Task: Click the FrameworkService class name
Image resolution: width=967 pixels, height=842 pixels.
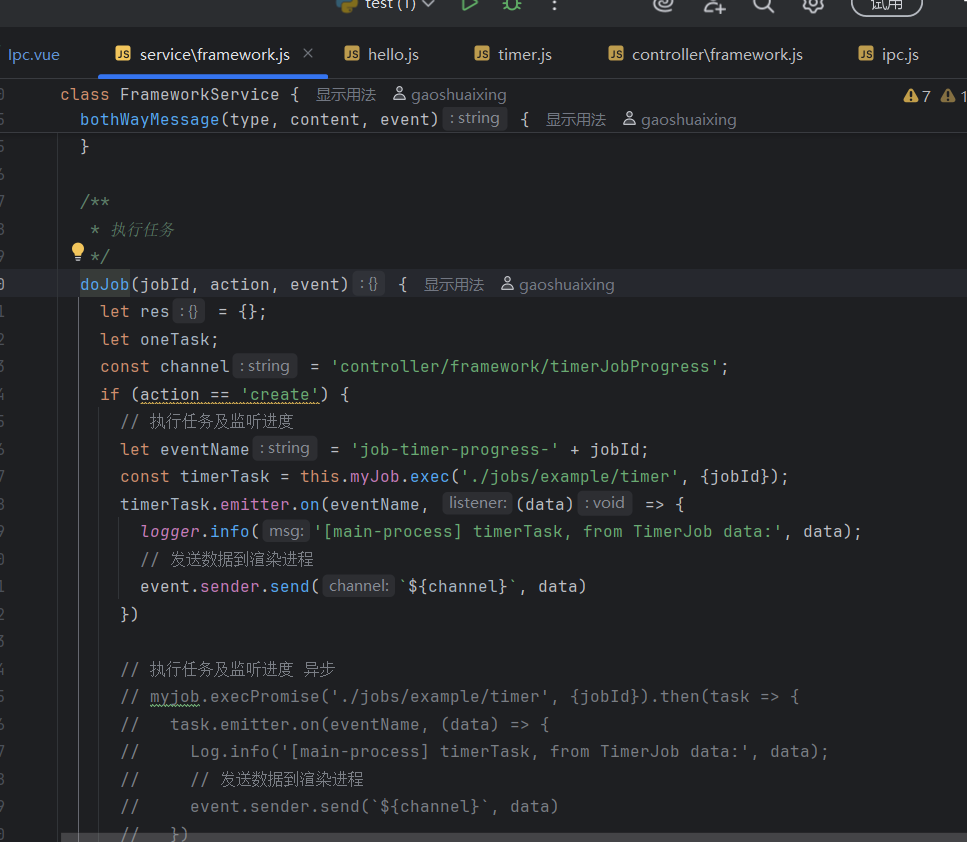Action: click(x=199, y=94)
